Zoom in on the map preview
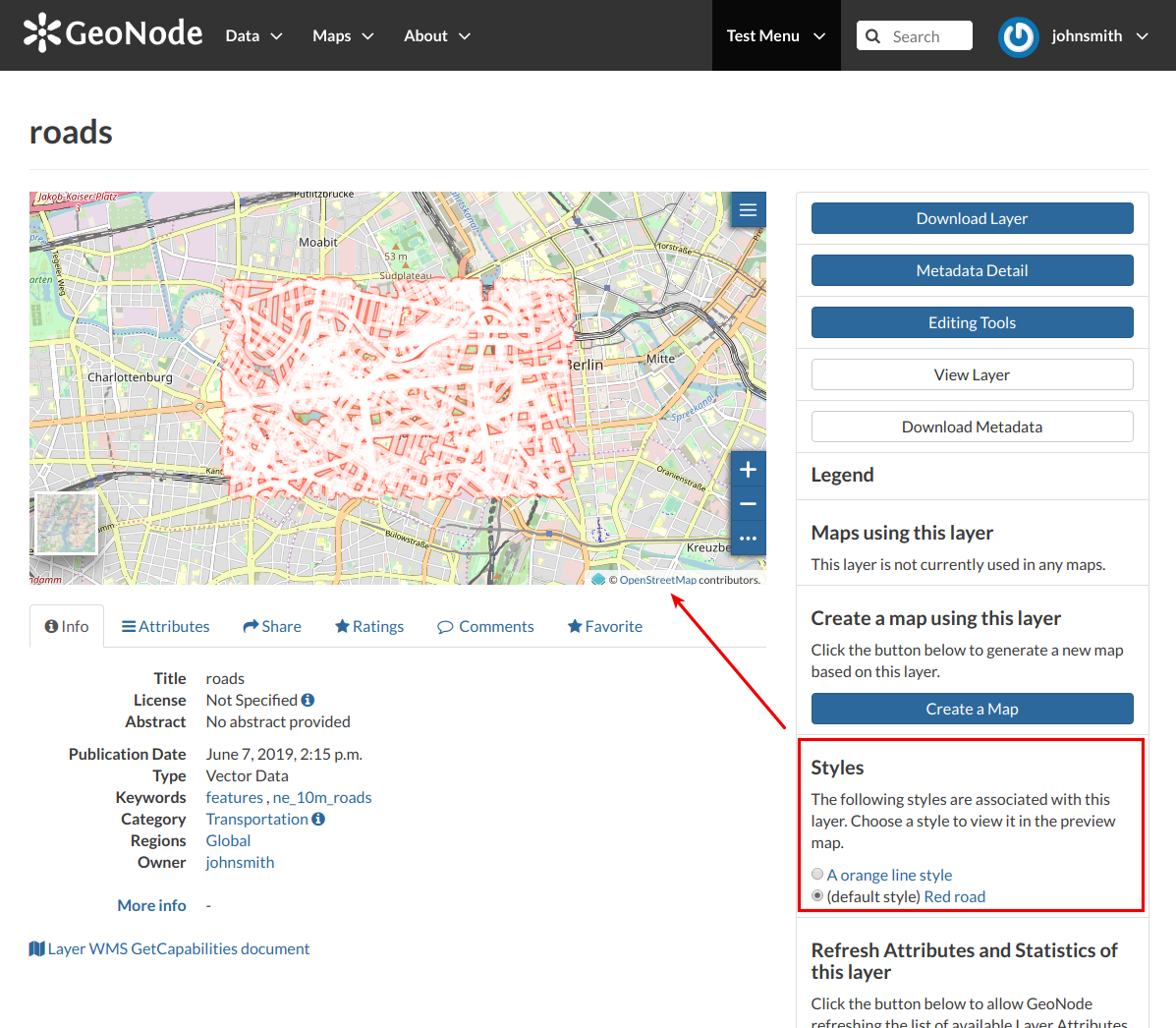Viewport: 1176px width, 1028px height. click(x=748, y=470)
